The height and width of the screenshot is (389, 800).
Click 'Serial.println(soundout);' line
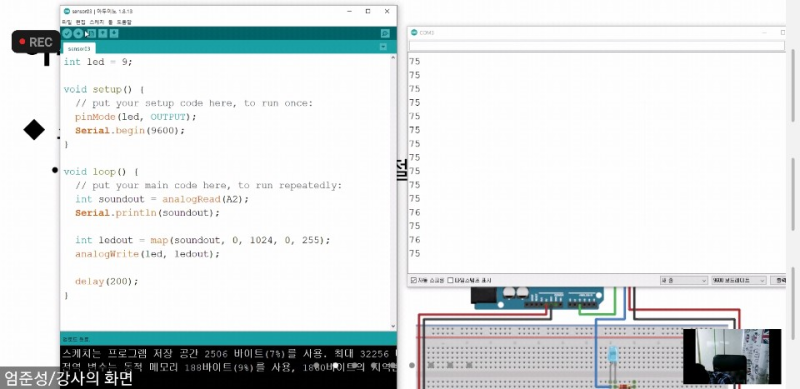[147, 213]
